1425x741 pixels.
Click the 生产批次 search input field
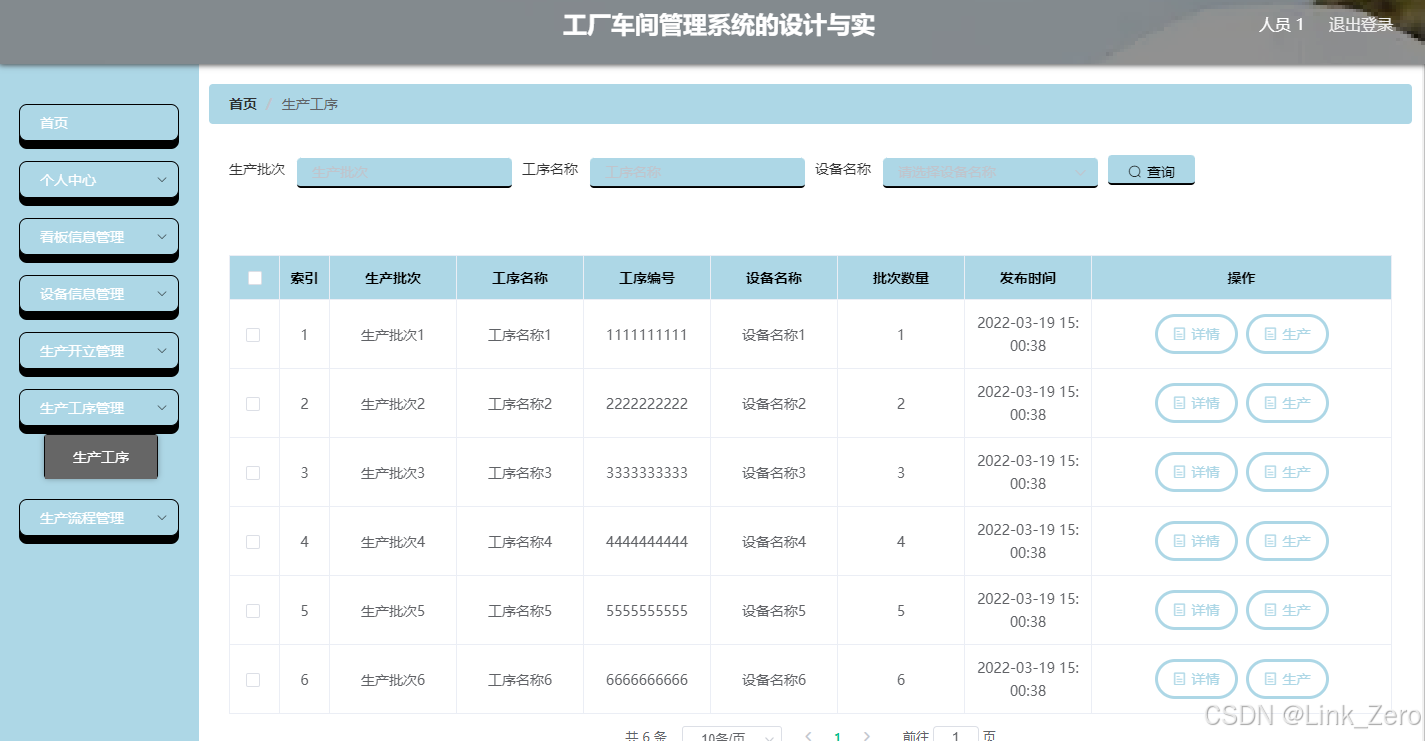tap(404, 172)
